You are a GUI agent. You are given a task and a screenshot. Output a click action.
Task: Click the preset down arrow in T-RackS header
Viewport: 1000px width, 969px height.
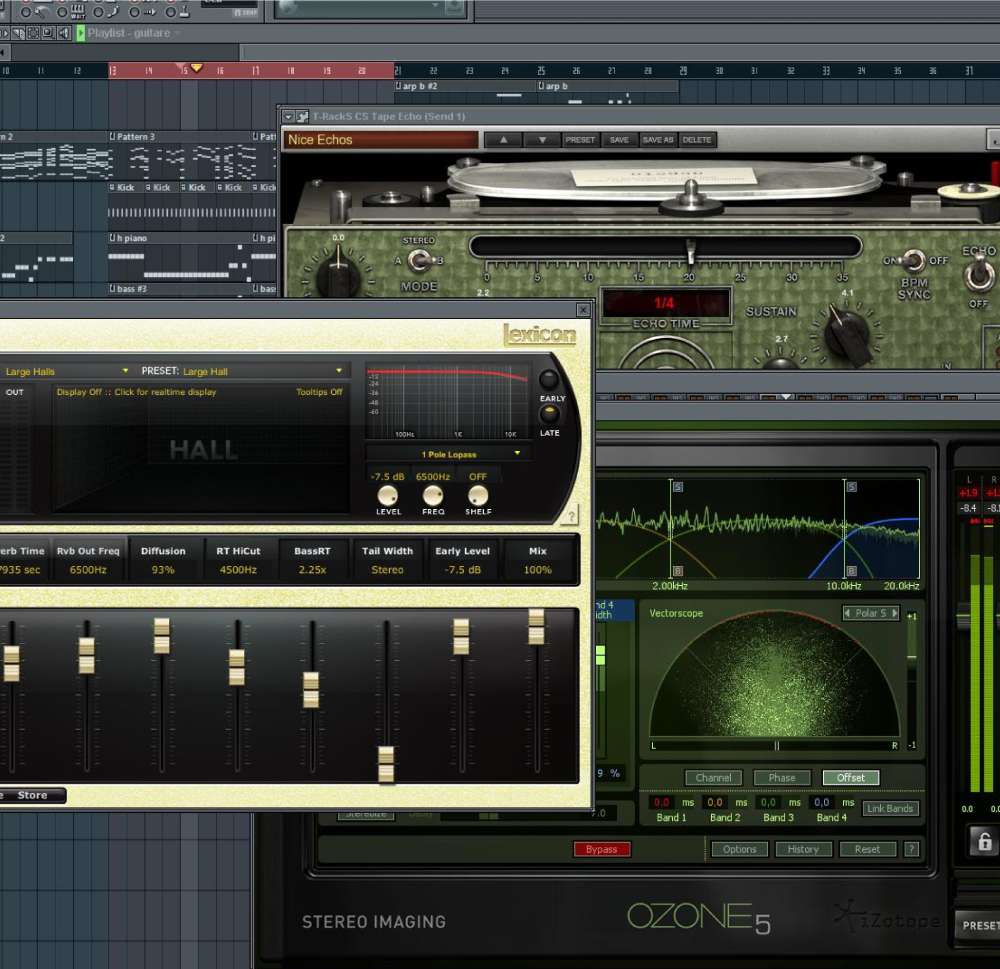(540, 139)
